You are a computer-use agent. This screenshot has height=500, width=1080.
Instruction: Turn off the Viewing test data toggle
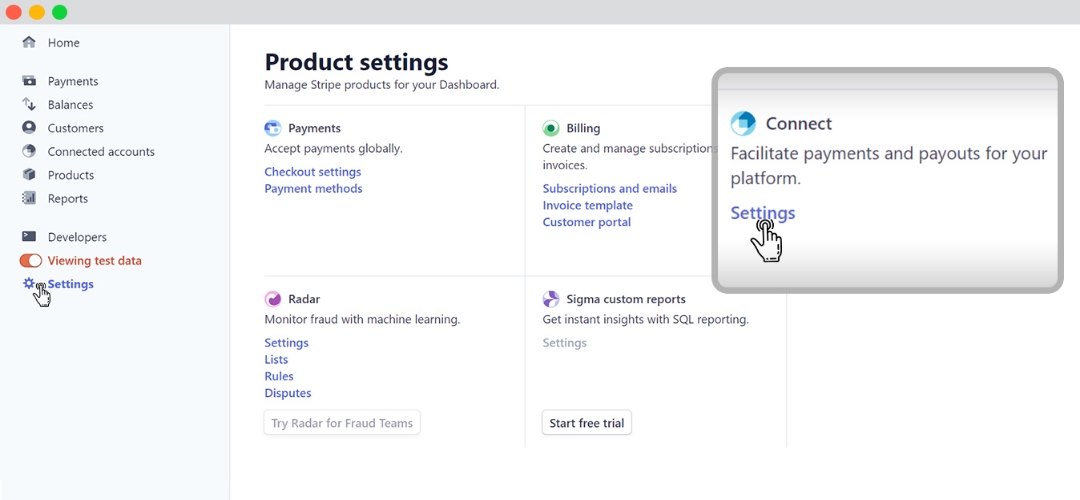click(31, 261)
